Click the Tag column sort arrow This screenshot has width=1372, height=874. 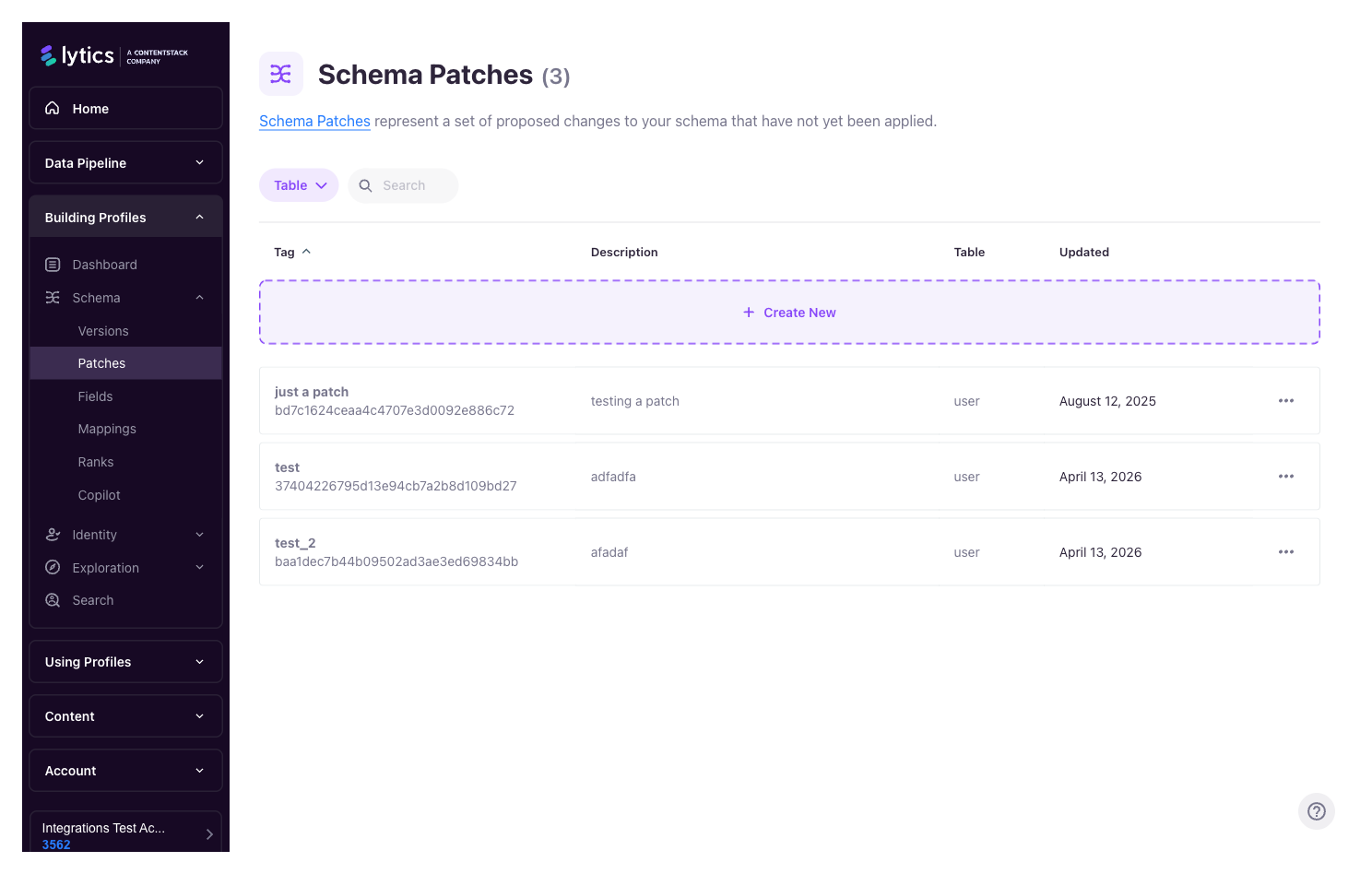305,250
